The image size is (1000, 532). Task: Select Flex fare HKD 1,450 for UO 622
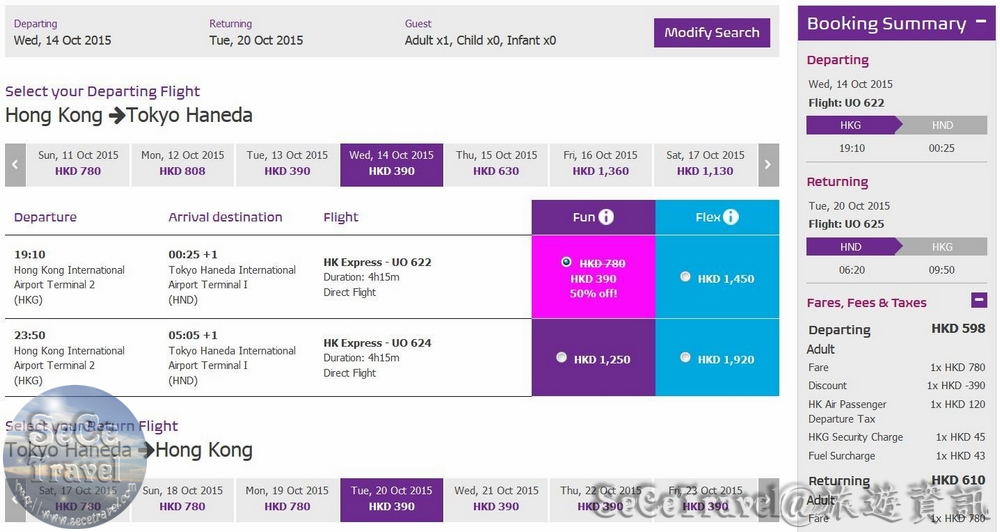point(685,277)
